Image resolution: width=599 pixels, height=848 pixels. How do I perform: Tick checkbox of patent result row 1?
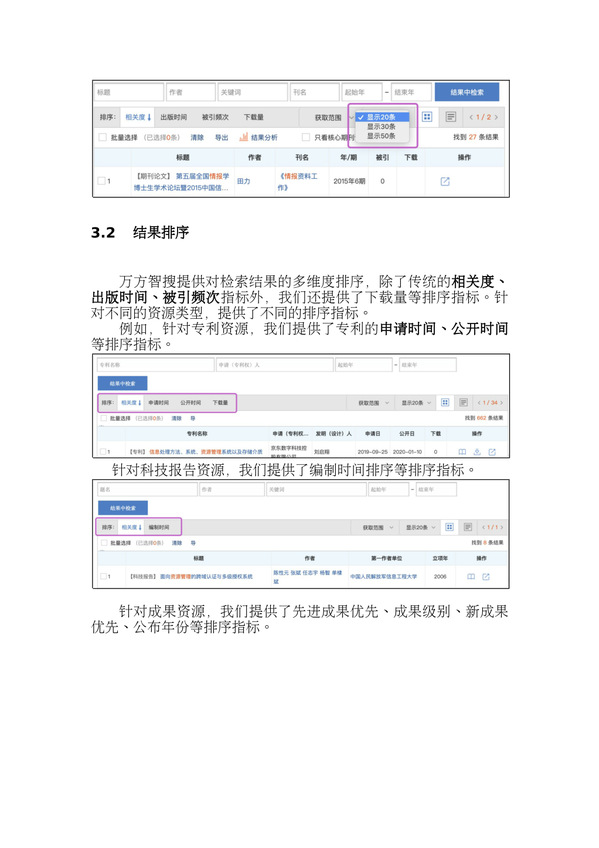tap(102, 451)
